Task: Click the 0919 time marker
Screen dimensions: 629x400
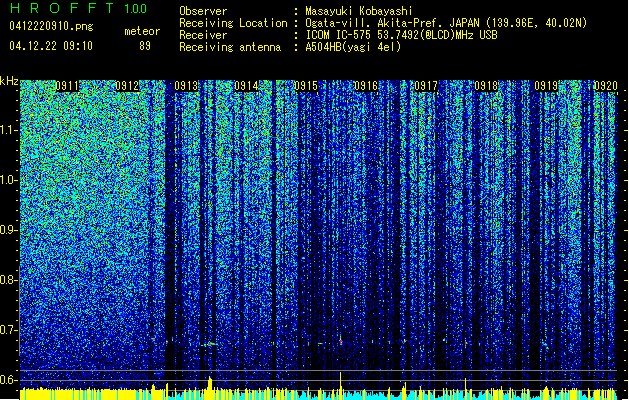Action: pos(546,86)
